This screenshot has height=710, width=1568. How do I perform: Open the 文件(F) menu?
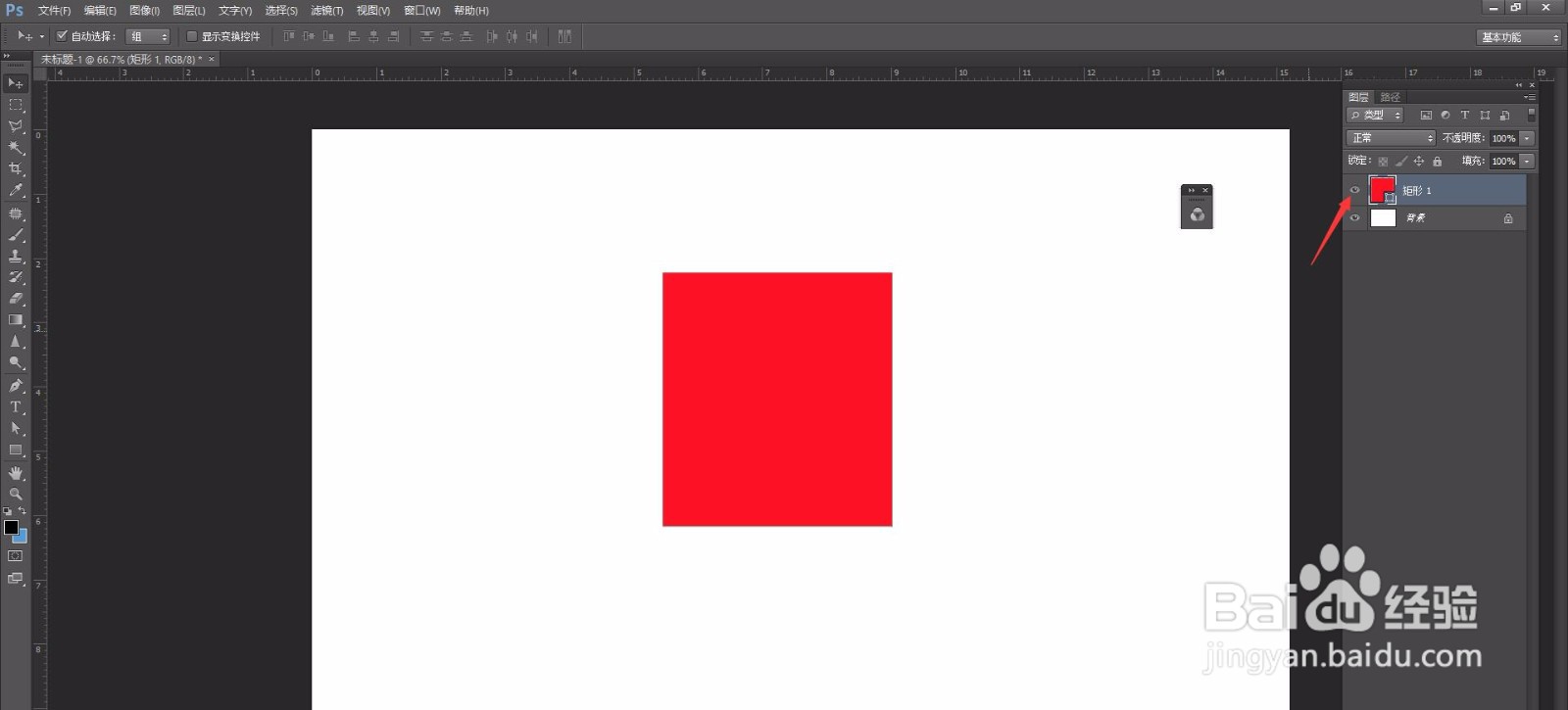(x=54, y=11)
